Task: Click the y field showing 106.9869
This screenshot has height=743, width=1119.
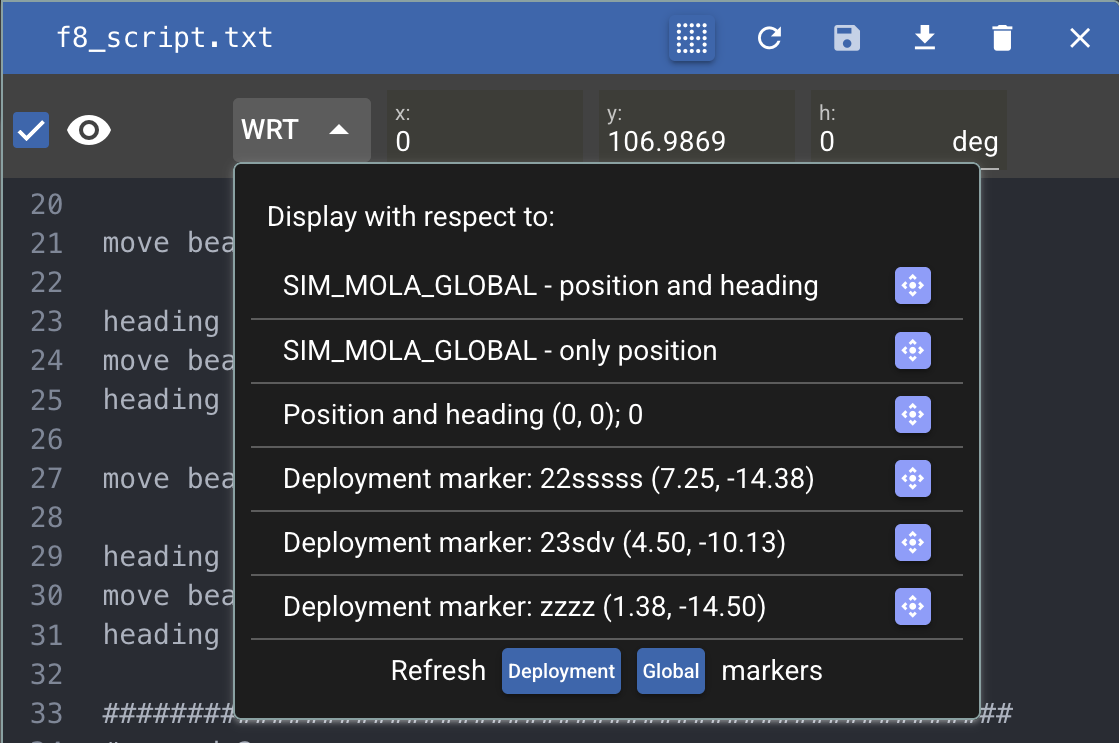Action: [x=696, y=141]
